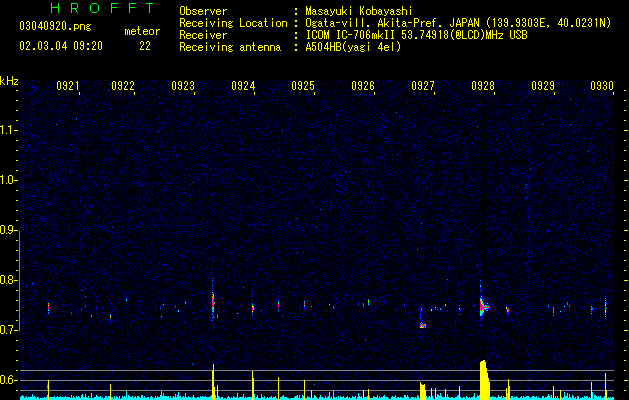Click the 1.0 frequency axis label
Viewport: 629px width, 400px height.
tap(9, 180)
